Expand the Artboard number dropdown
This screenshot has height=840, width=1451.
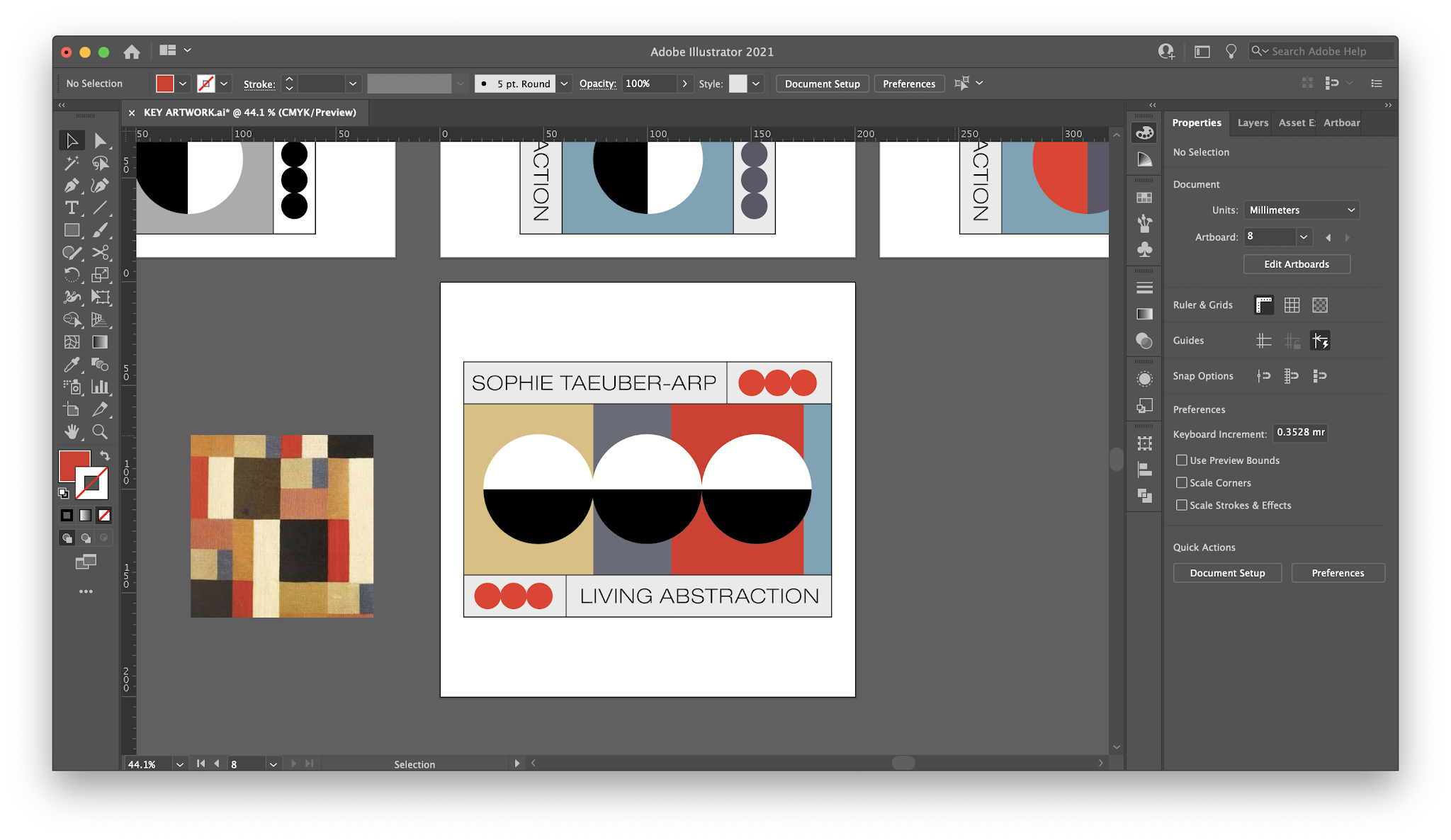tap(1303, 237)
